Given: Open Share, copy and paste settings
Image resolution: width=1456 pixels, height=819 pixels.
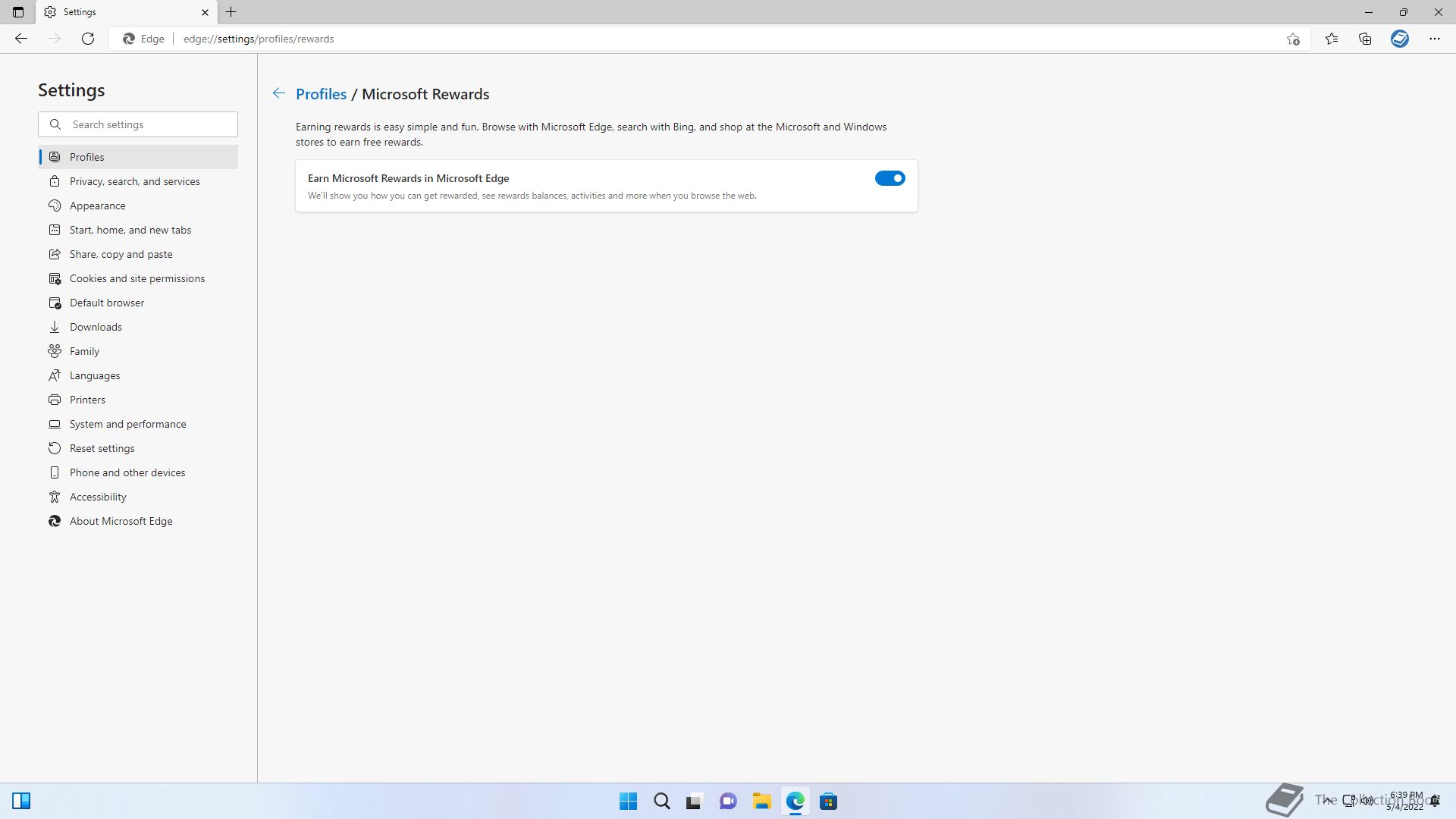Looking at the screenshot, I should point(138,254).
